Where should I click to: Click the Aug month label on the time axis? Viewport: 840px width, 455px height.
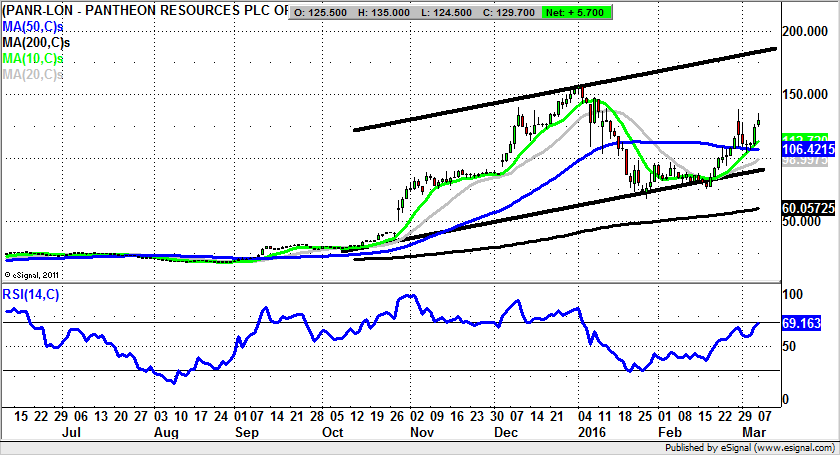[167, 434]
